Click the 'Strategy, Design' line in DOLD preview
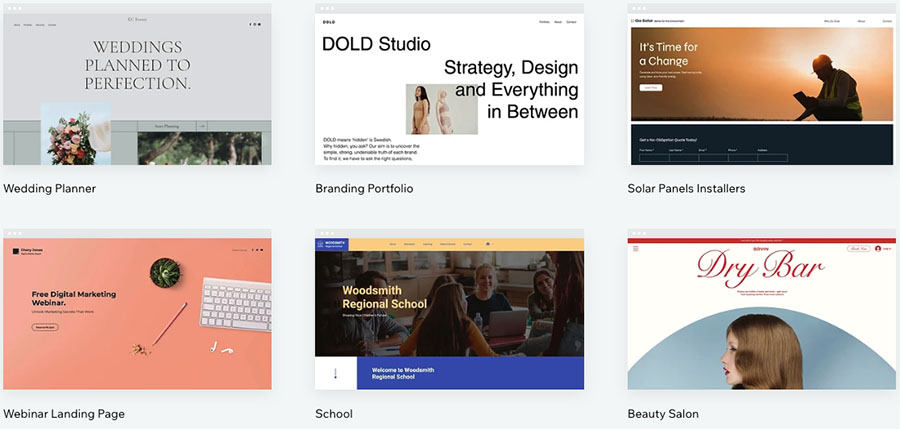Image resolution: width=900 pixels, height=429 pixels. [x=511, y=68]
